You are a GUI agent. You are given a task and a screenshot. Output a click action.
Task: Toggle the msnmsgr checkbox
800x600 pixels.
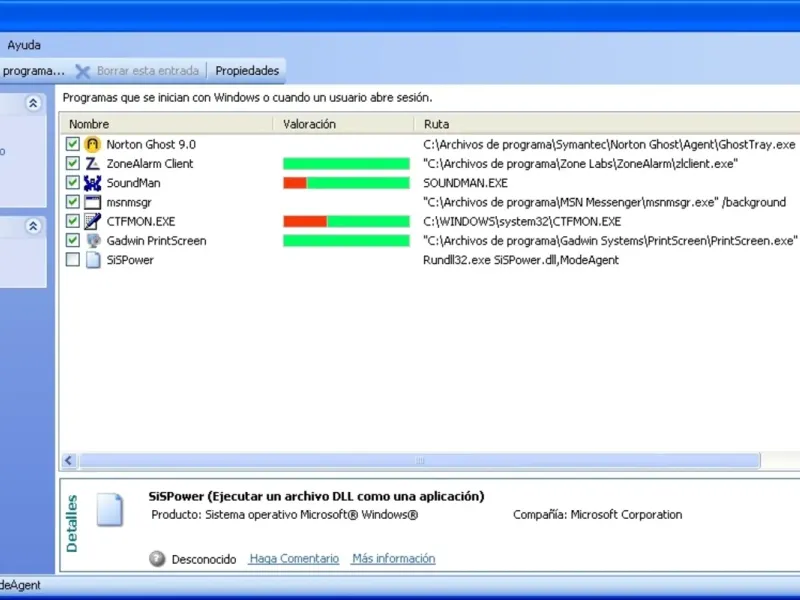tap(72, 202)
